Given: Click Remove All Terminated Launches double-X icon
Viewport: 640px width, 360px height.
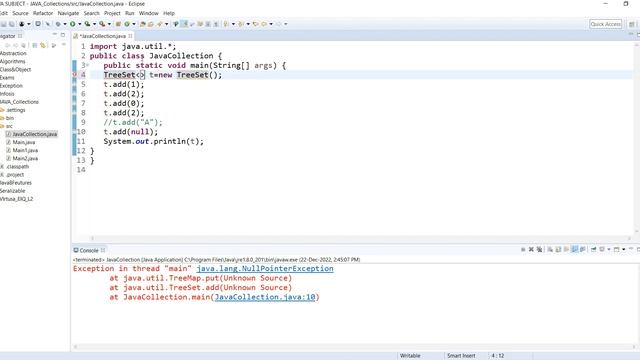Looking at the screenshot, I should click(539, 249).
